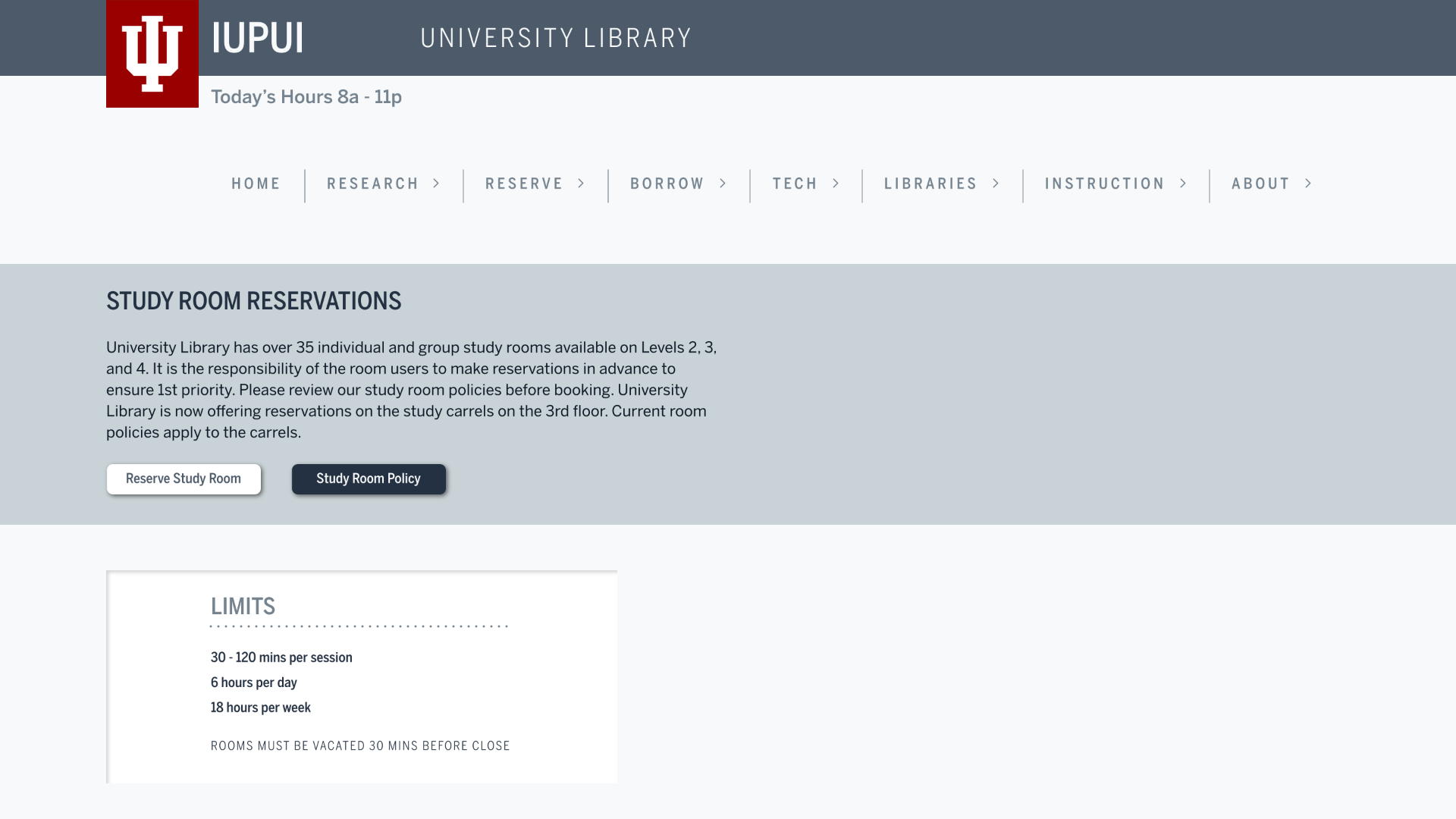This screenshot has width=1456, height=819.
Task: Open the Tech menu item
Action: click(x=795, y=184)
